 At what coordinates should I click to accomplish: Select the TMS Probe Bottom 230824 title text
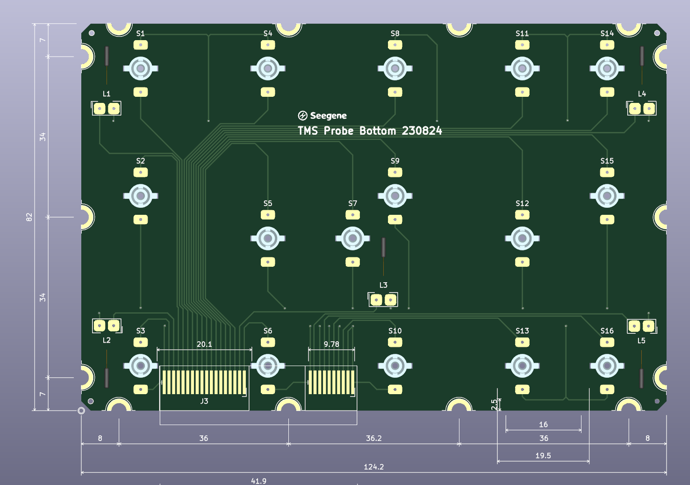tap(370, 131)
